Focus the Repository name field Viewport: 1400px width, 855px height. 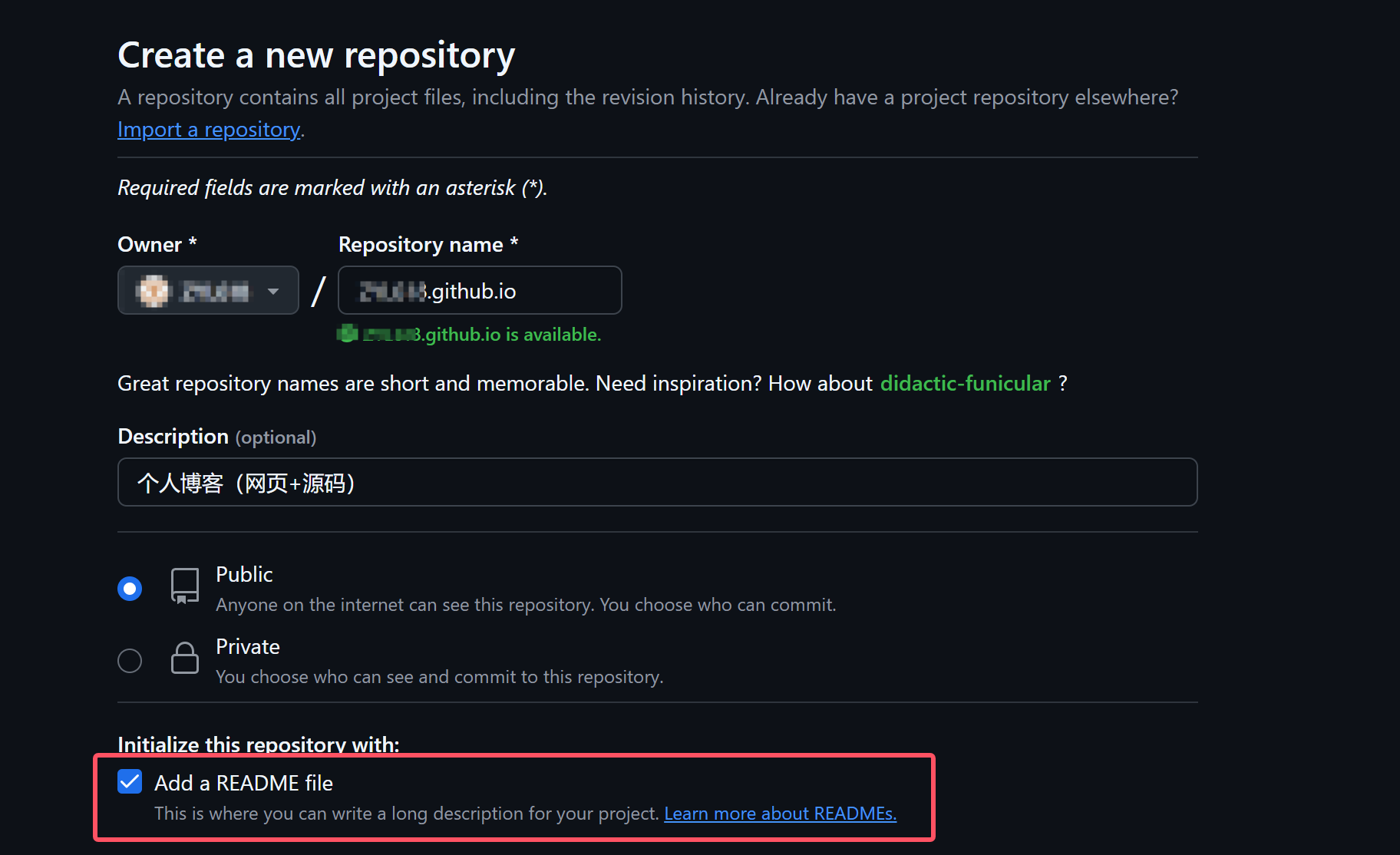click(x=480, y=290)
